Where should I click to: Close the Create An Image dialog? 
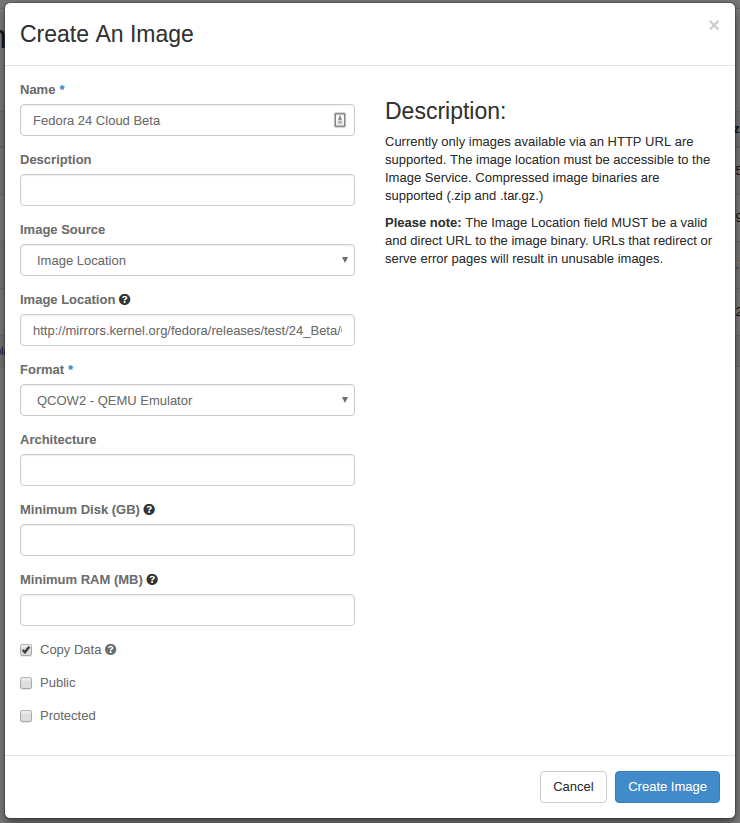(x=713, y=26)
